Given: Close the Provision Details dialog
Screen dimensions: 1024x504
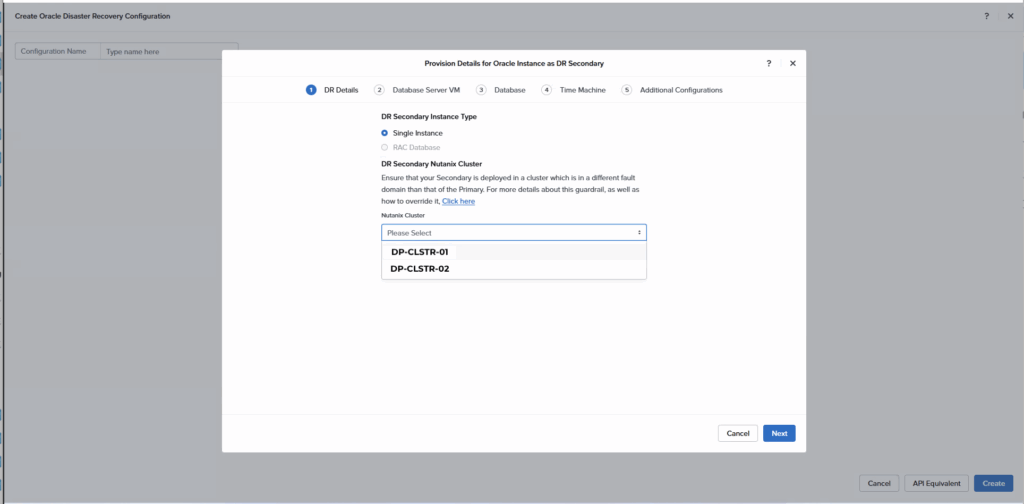Looking at the screenshot, I should click(x=793, y=63).
